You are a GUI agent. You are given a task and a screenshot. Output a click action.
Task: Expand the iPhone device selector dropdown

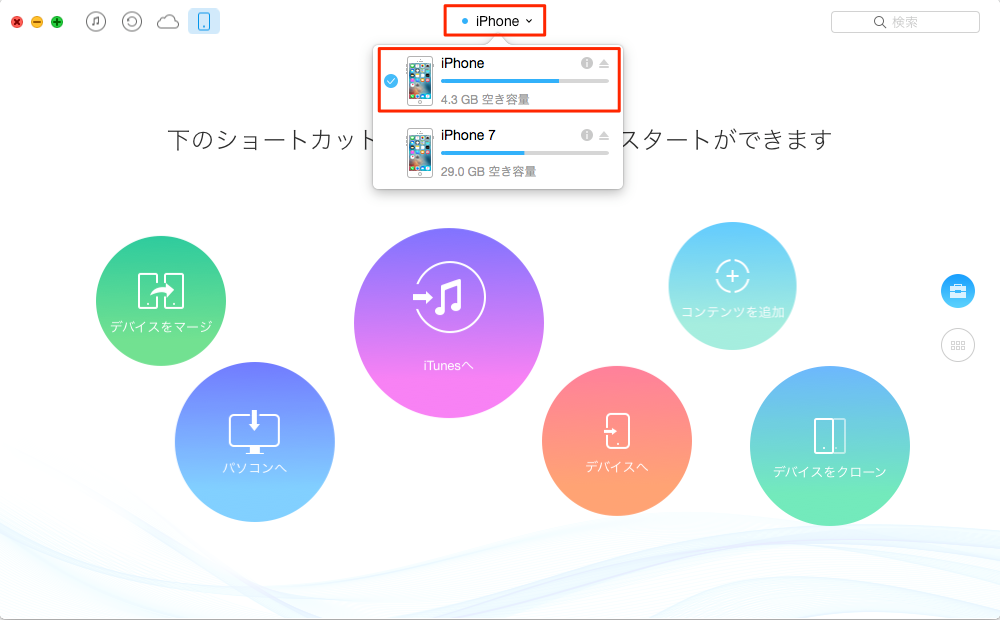(496, 21)
